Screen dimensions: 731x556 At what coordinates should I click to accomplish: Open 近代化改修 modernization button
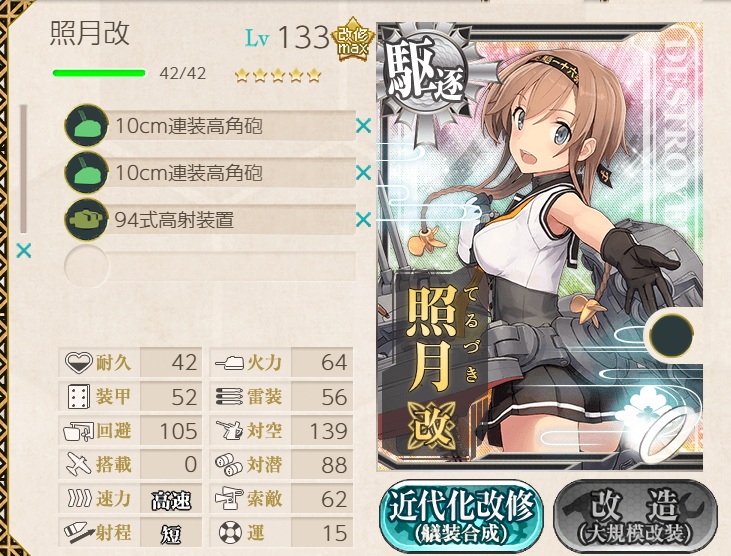pos(462,516)
